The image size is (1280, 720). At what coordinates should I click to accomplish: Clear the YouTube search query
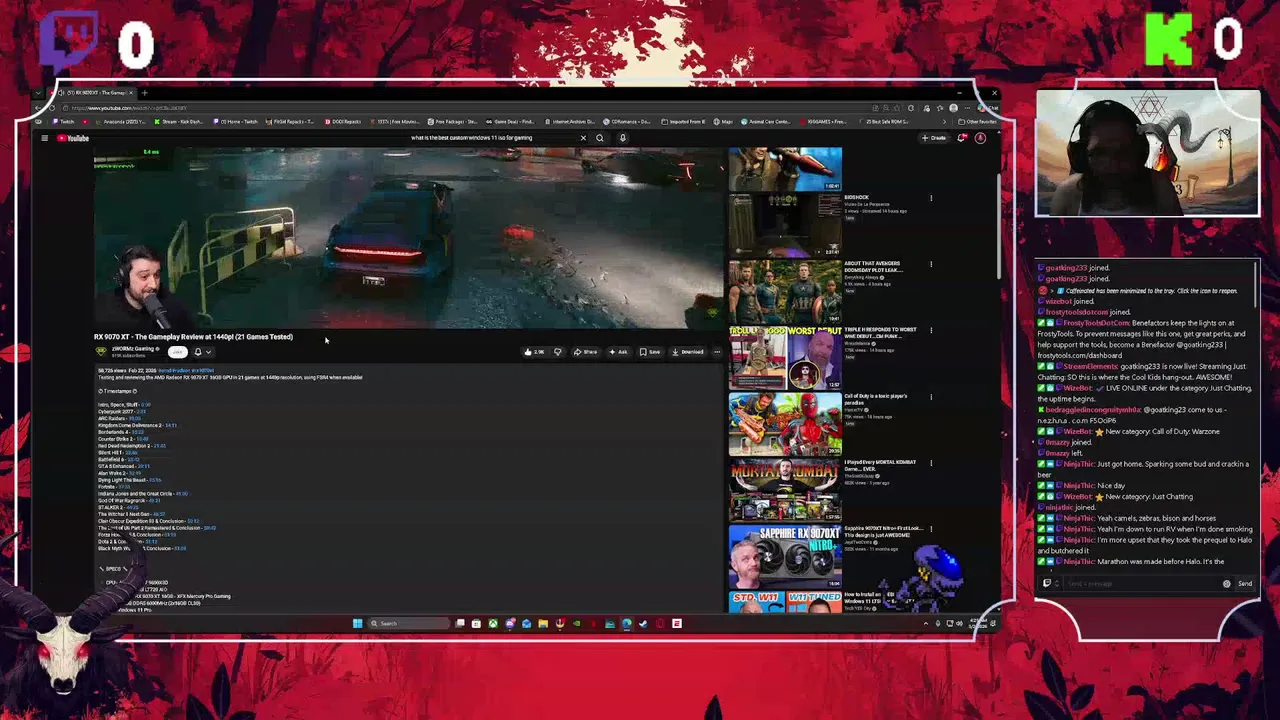coord(583,138)
